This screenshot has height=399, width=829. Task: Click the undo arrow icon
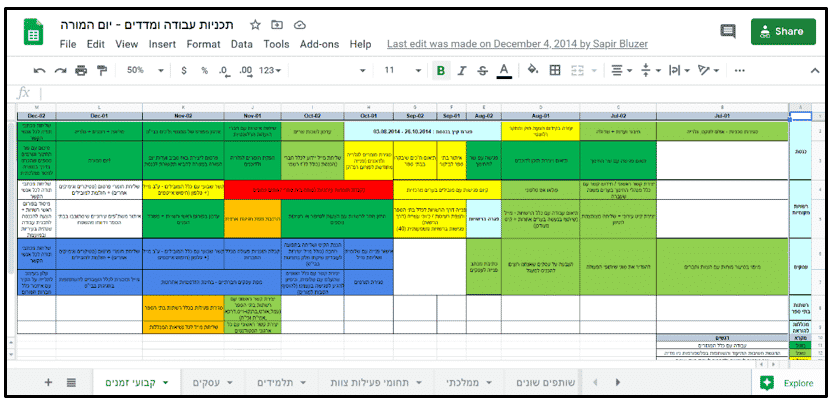(39, 70)
